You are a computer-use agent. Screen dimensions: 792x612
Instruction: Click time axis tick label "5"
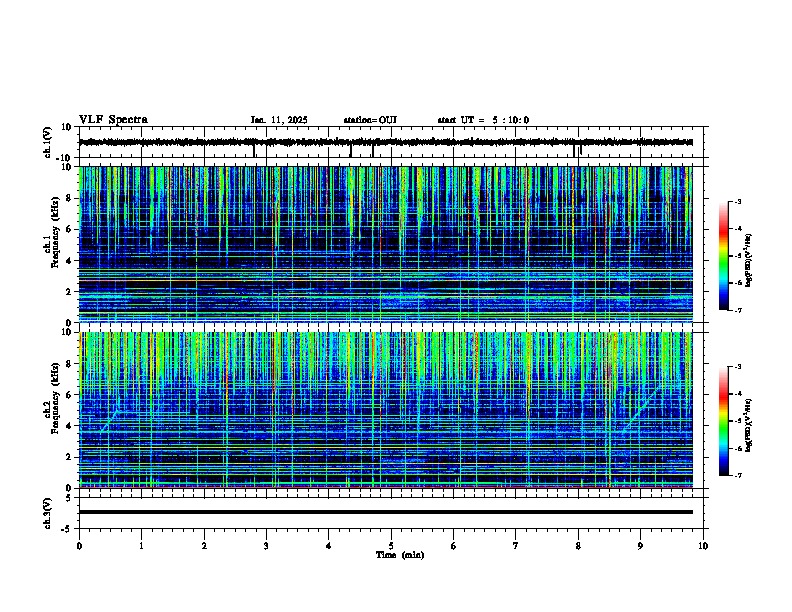pos(391,546)
